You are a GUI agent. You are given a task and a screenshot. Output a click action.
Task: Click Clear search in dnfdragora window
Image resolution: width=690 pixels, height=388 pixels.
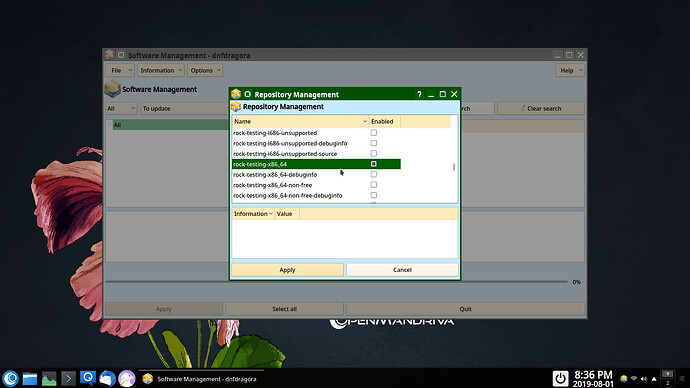[x=541, y=108]
